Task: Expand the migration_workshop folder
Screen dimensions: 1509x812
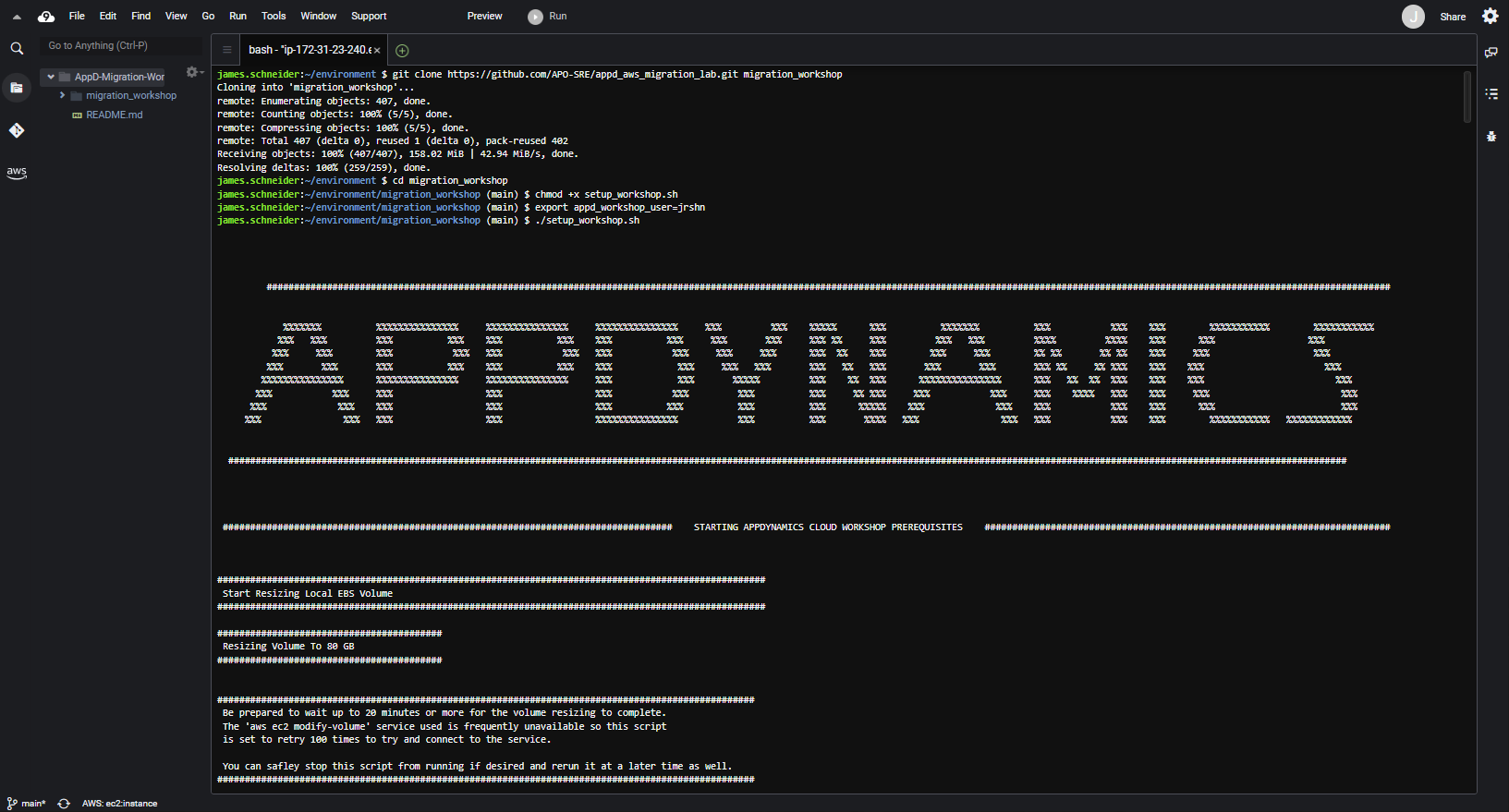Action: point(62,95)
